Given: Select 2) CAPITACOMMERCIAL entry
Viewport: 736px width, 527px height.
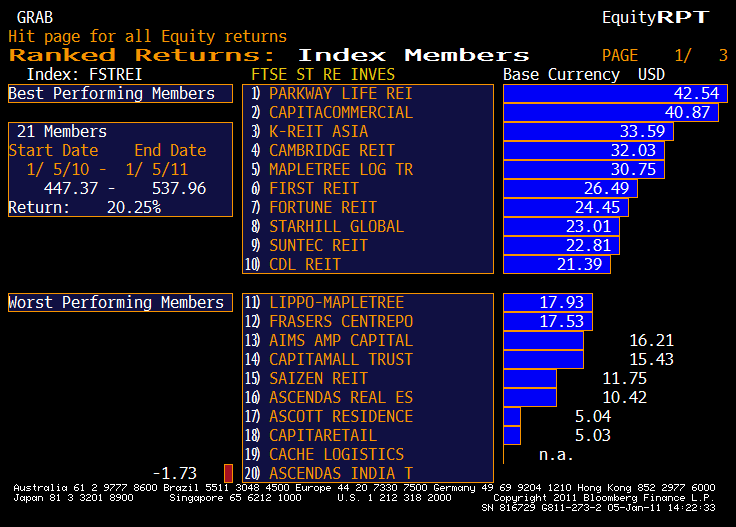Looking at the screenshot, I should [368, 113].
